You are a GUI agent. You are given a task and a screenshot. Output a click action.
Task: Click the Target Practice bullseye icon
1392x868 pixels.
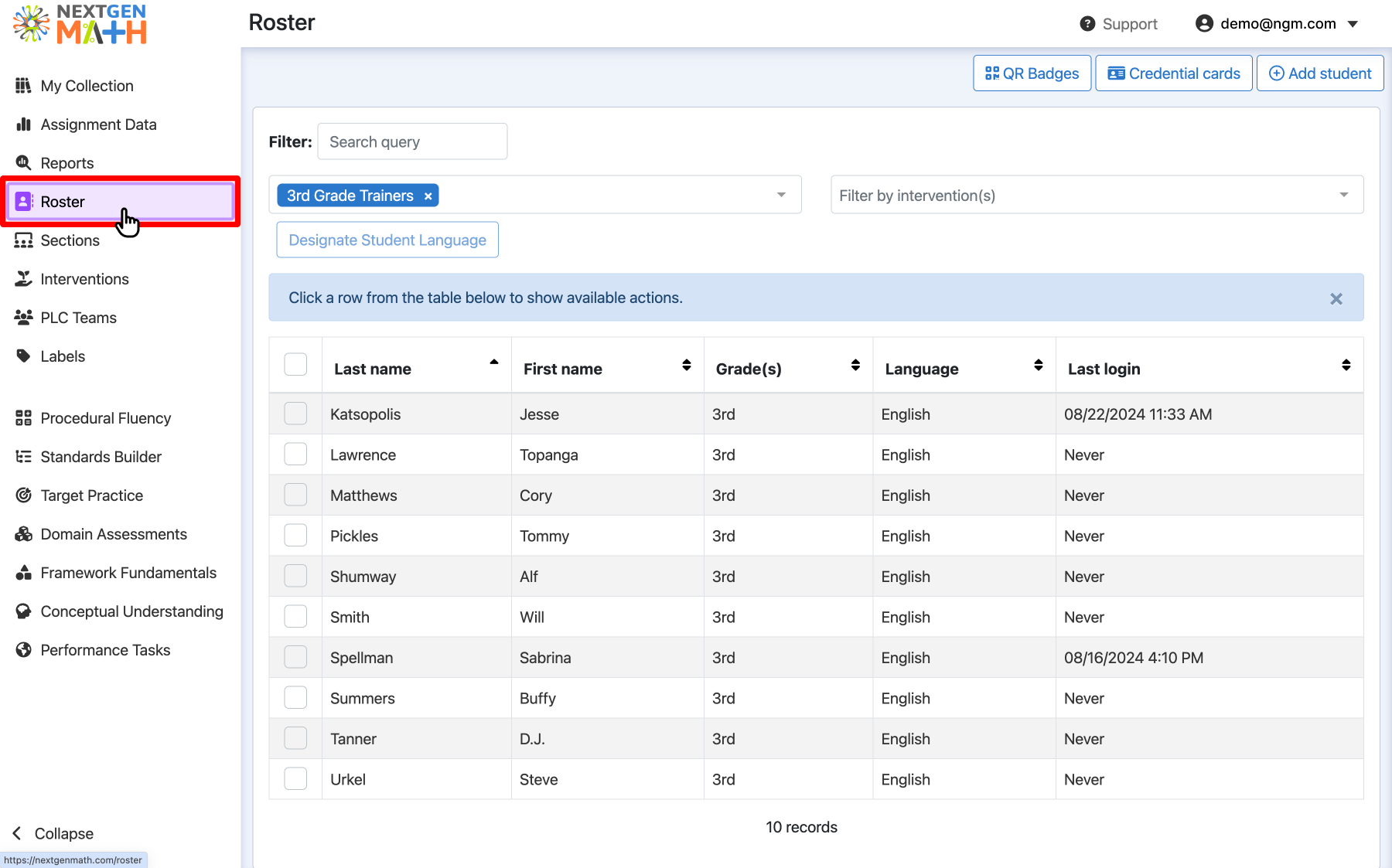23,495
